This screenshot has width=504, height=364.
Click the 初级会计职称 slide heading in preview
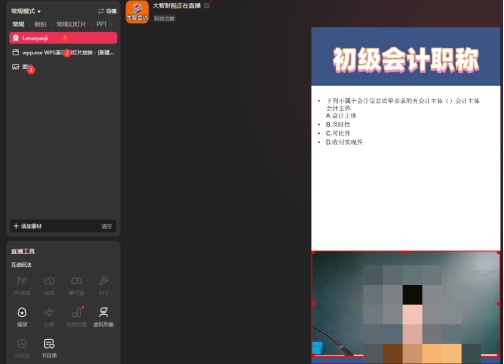coord(406,60)
